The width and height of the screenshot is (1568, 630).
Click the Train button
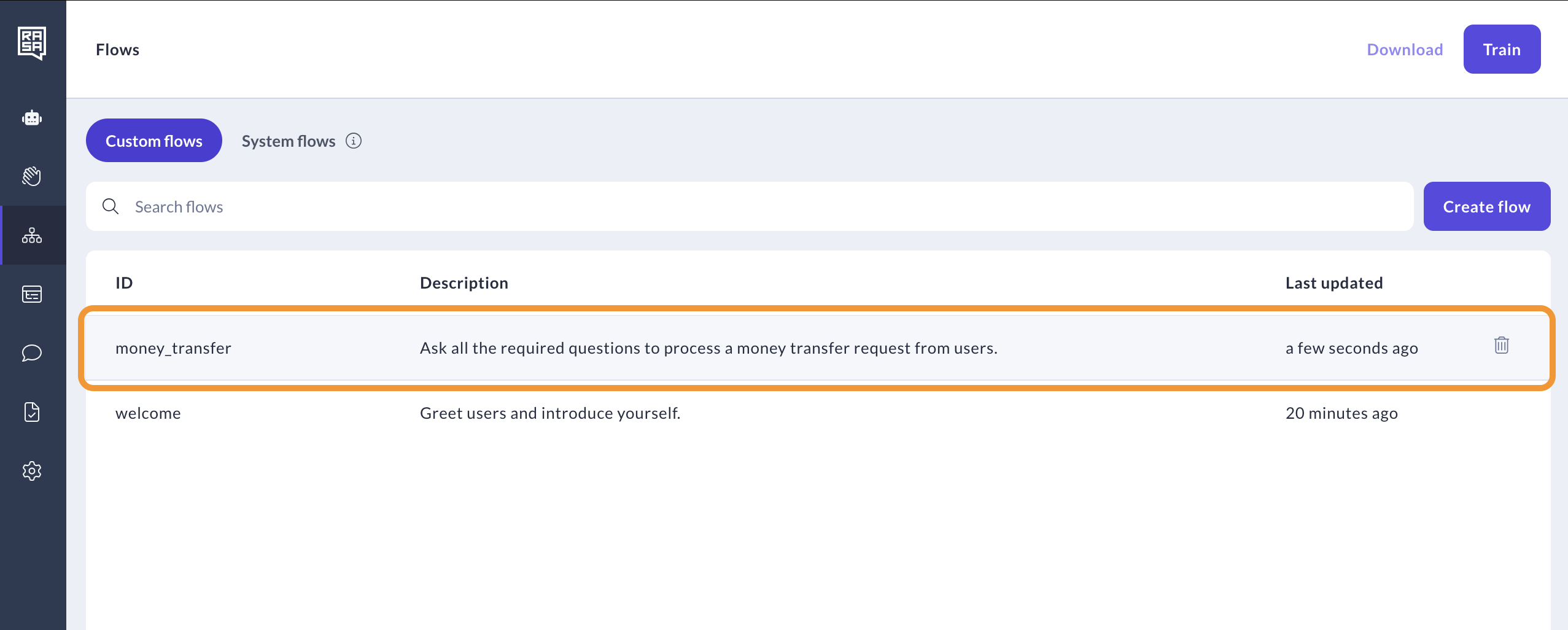point(1502,49)
